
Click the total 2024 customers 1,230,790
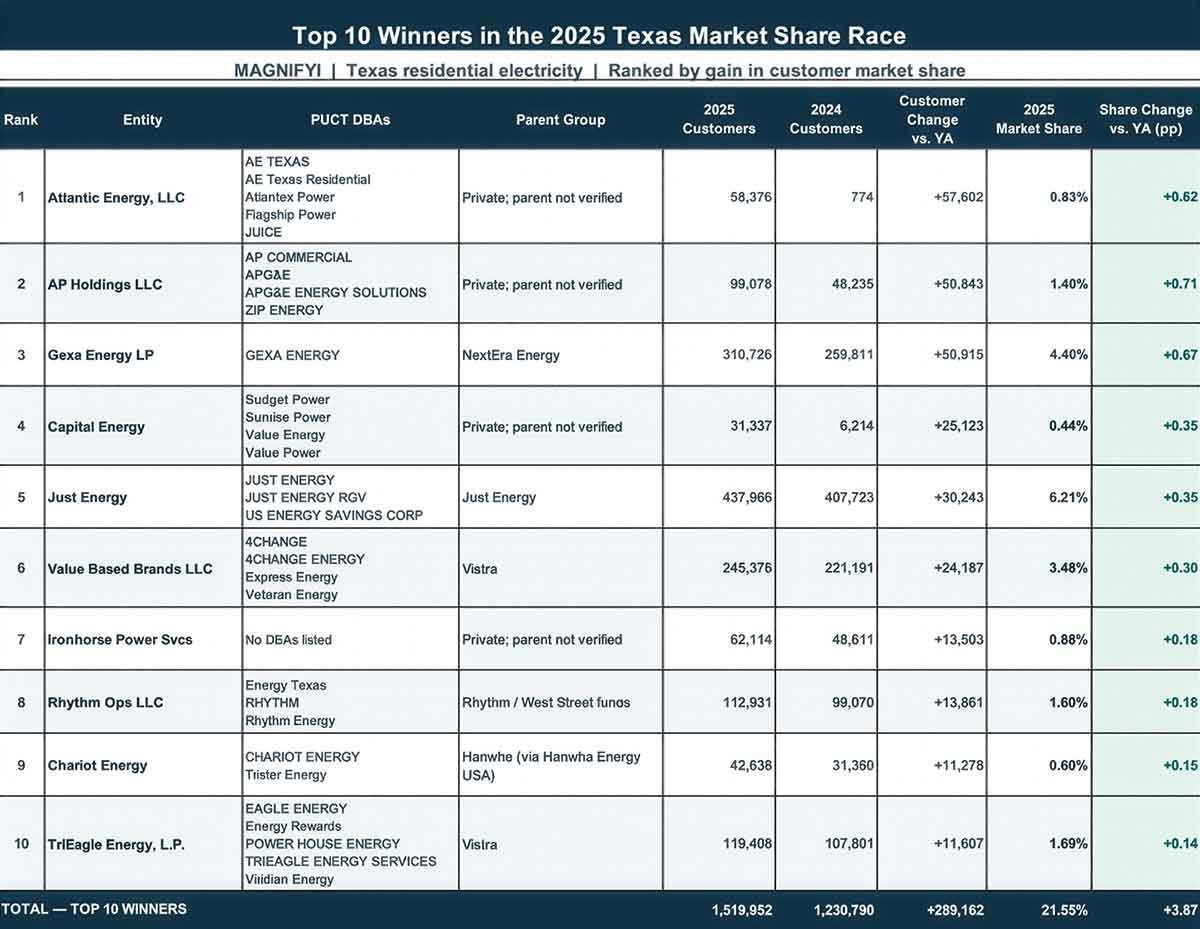coord(844,910)
